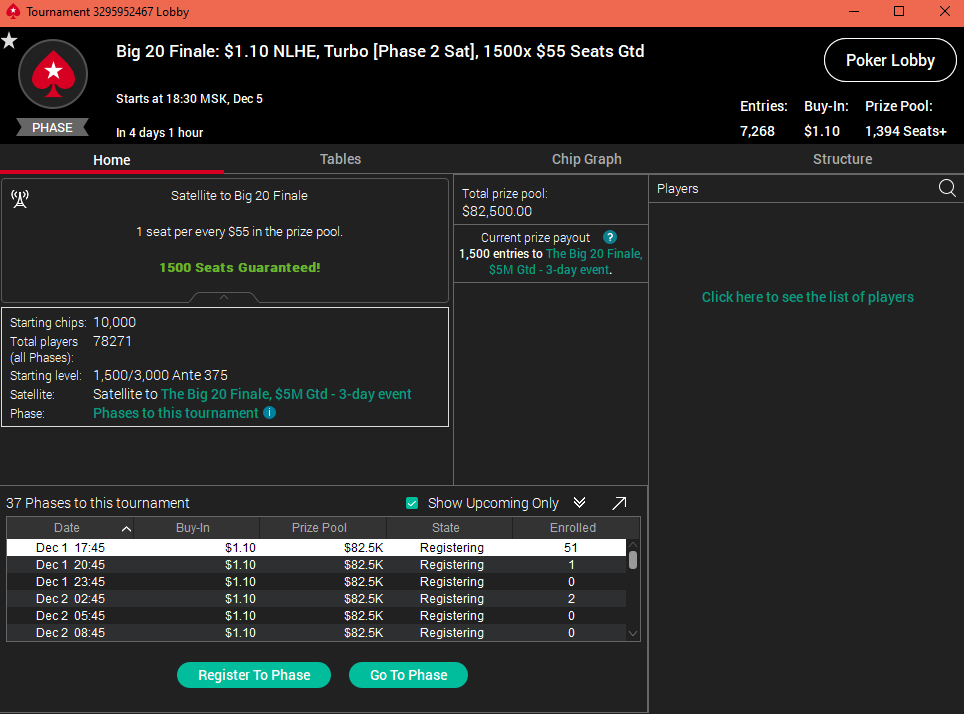This screenshot has height=714, width=964.
Task: Pop out the phases list with the arrow icon
Action: [619, 503]
